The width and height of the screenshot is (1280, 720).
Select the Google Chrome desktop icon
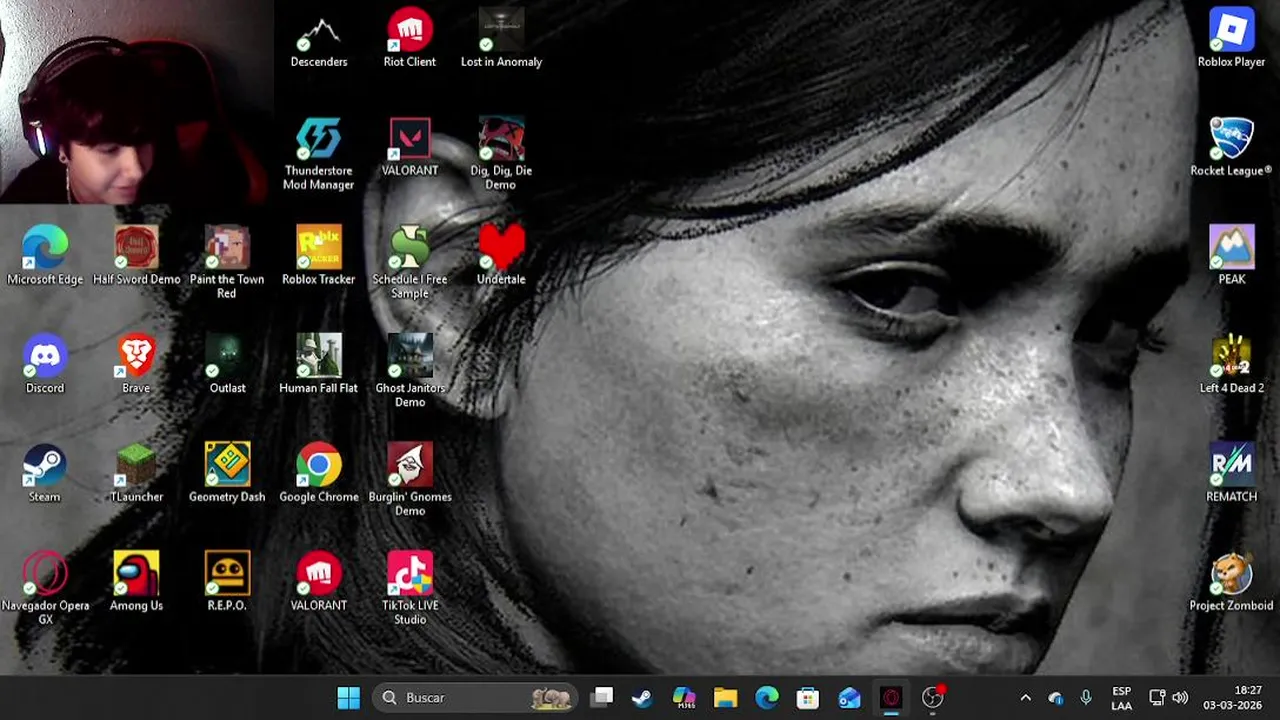319,475
